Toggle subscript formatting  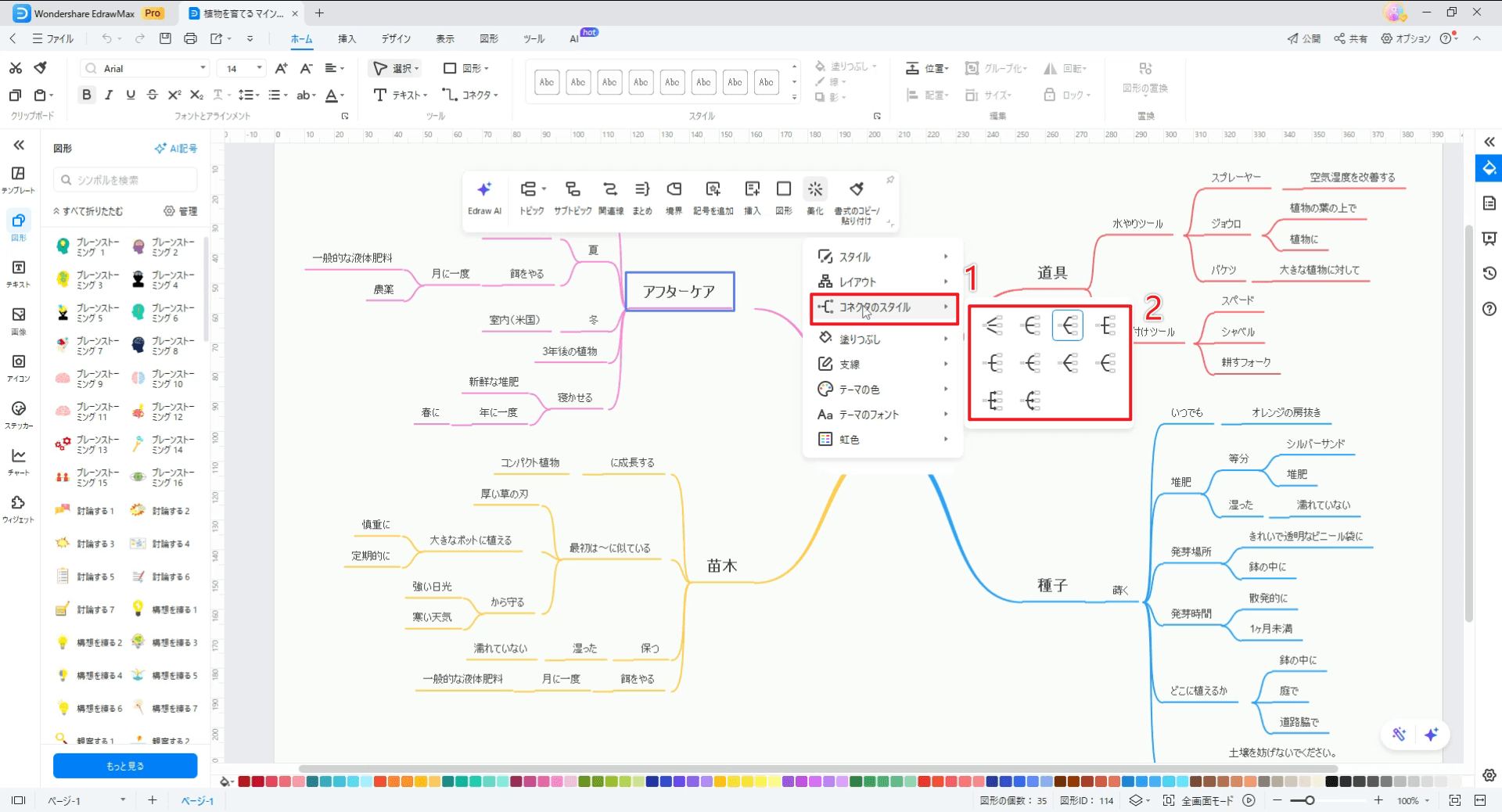coord(196,95)
